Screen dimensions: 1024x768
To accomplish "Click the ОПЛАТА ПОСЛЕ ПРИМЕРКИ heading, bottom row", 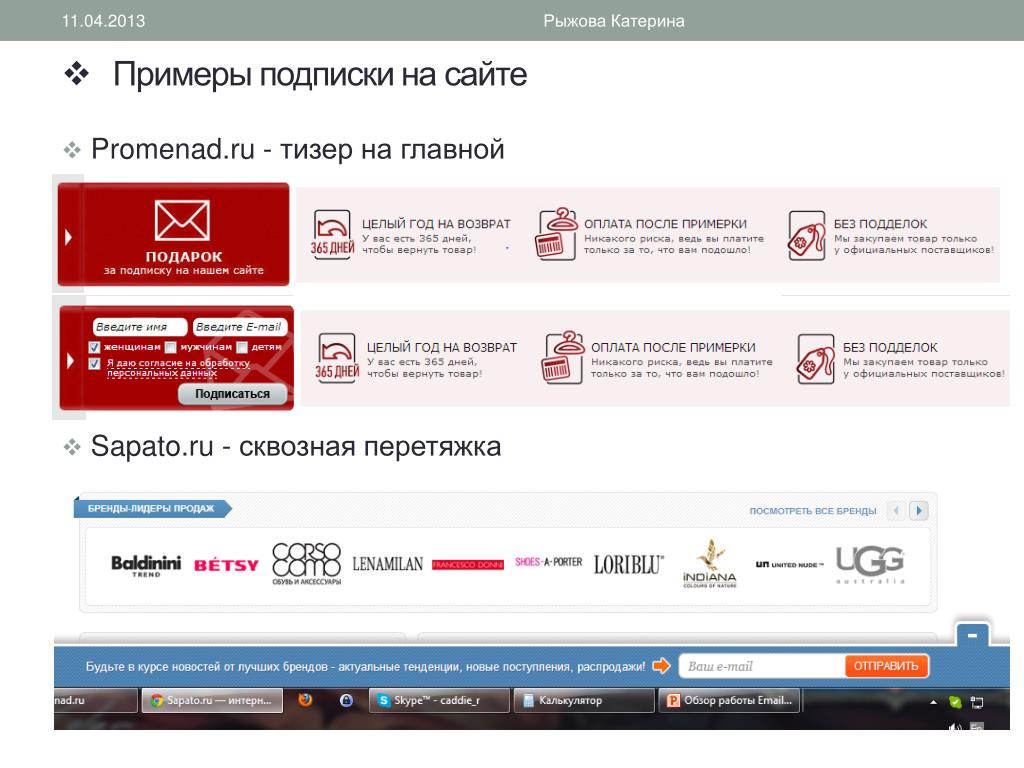I will pyautogui.click(x=673, y=347).
